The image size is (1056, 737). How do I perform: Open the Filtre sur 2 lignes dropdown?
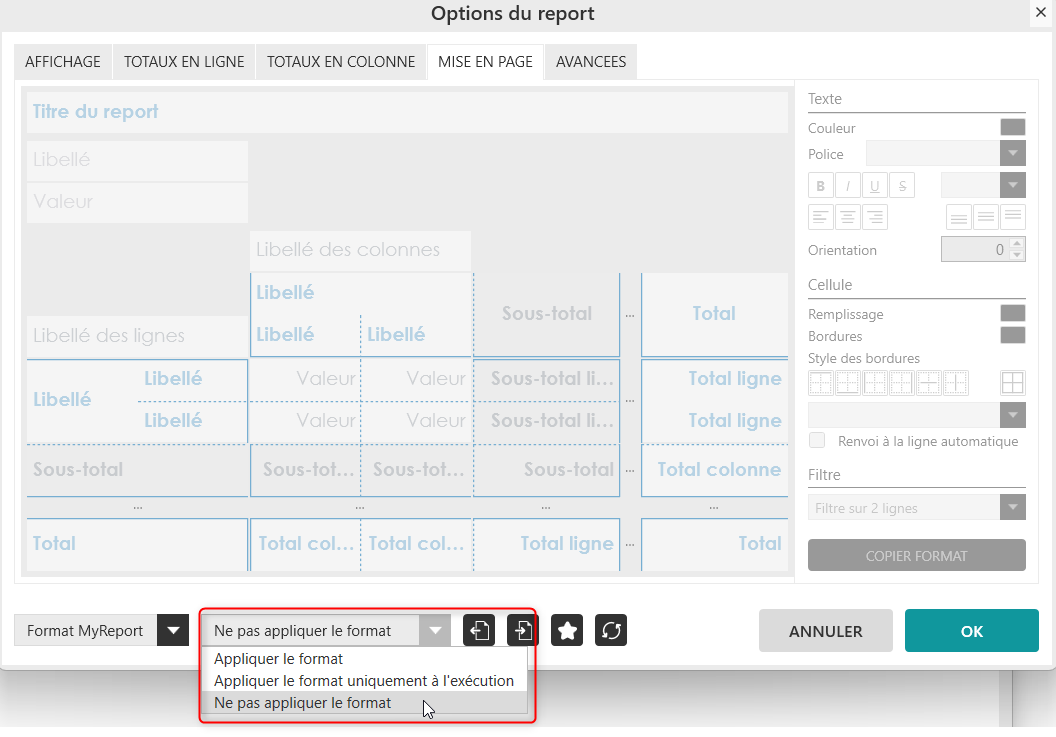pos(1013,508)
